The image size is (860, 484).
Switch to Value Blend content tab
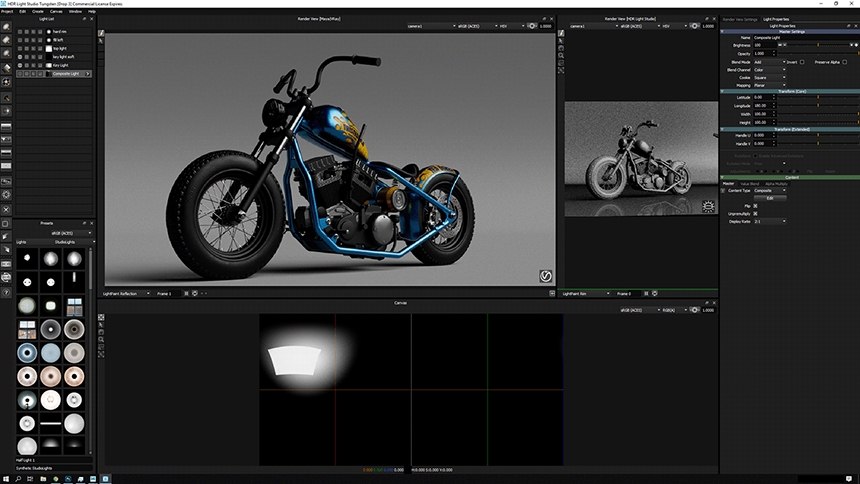750,184
